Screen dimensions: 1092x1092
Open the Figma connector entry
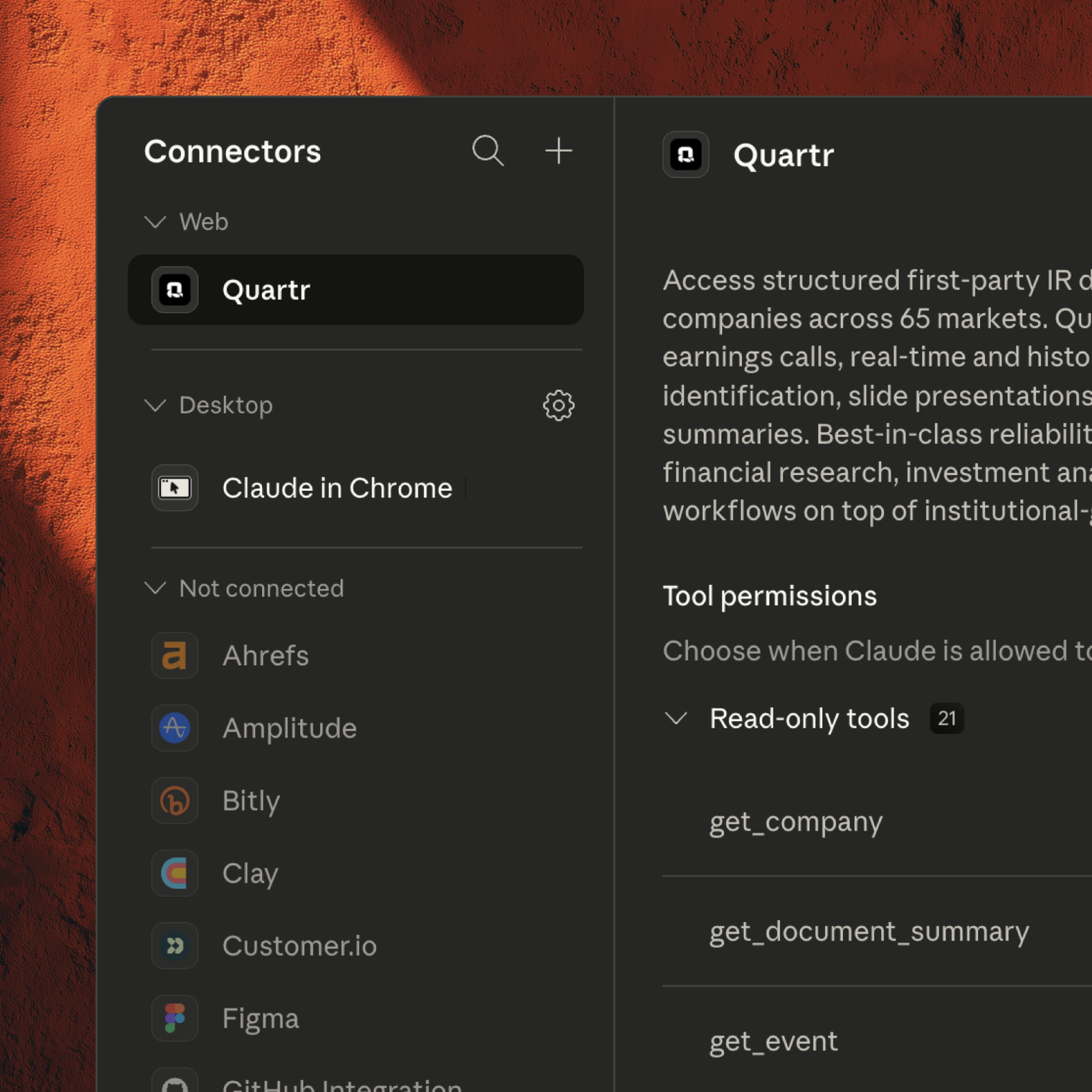[x=355, y=1018]
